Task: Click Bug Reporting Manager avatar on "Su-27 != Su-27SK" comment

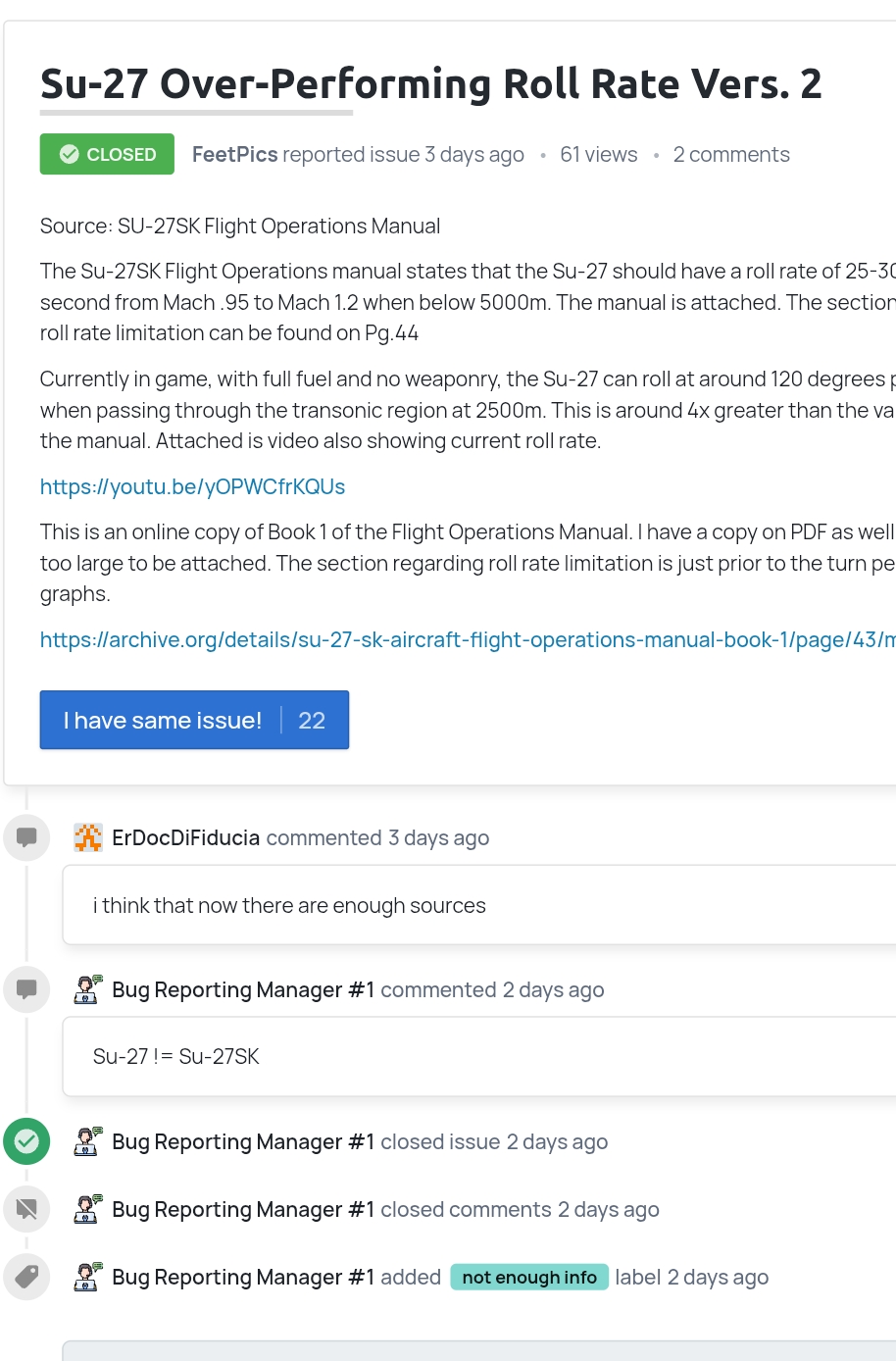Action: coord(88,989)
